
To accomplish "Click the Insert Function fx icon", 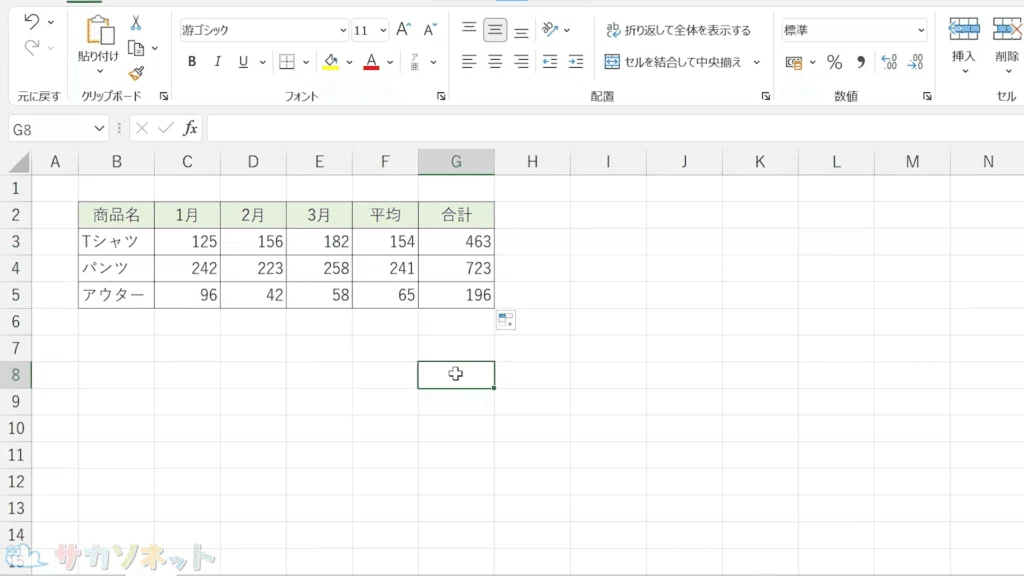I will (x=190, y=128).
